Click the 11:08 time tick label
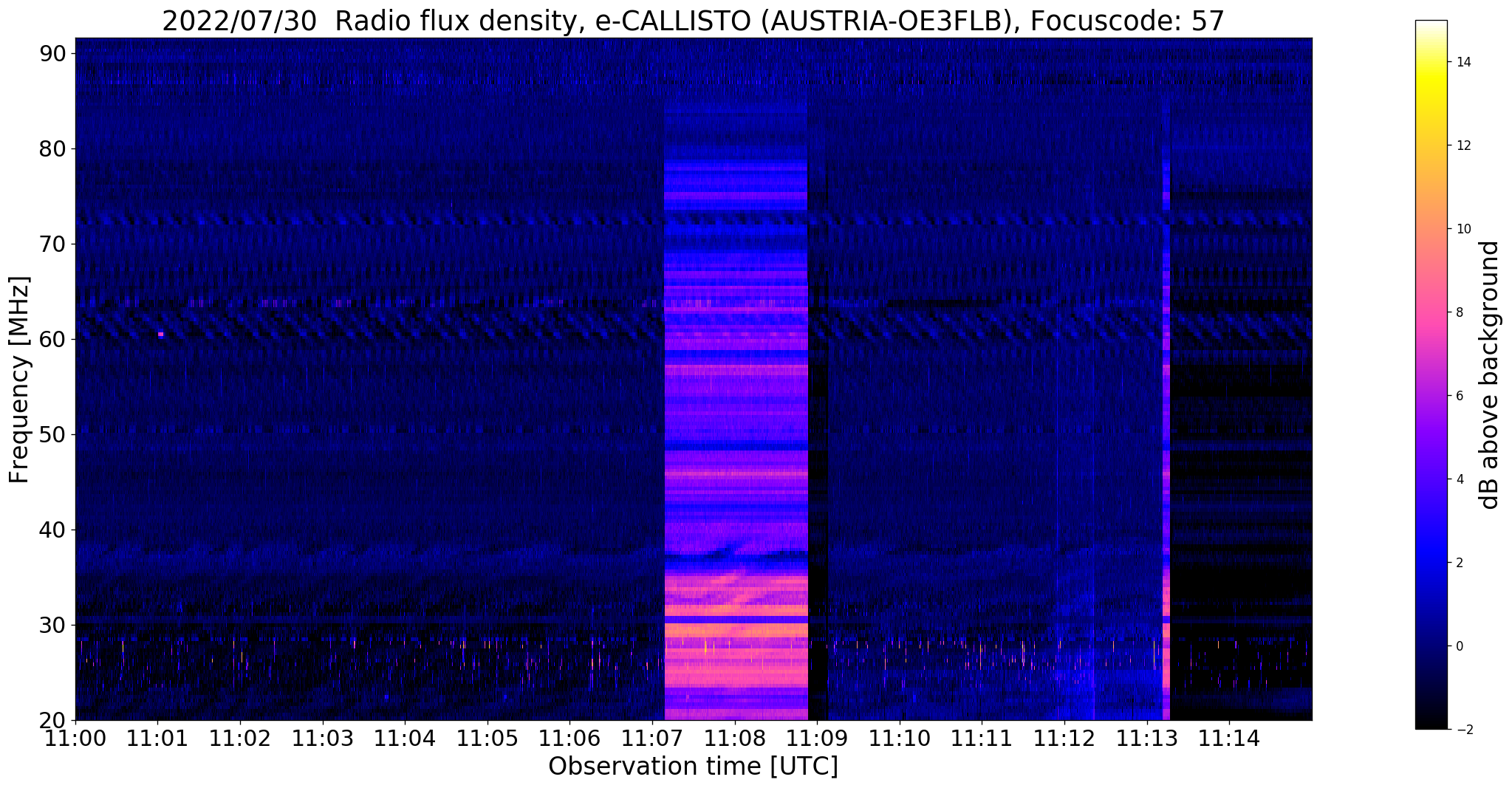 tap(735, 738)
